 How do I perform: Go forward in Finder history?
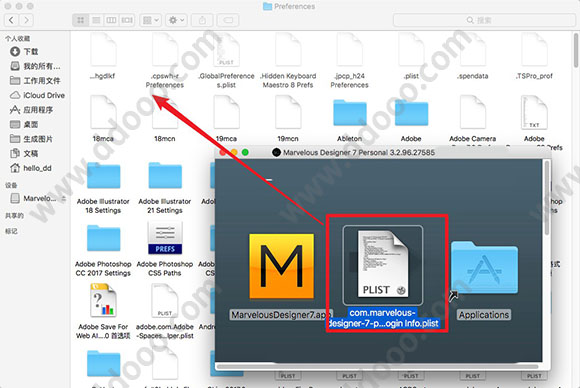26,20
